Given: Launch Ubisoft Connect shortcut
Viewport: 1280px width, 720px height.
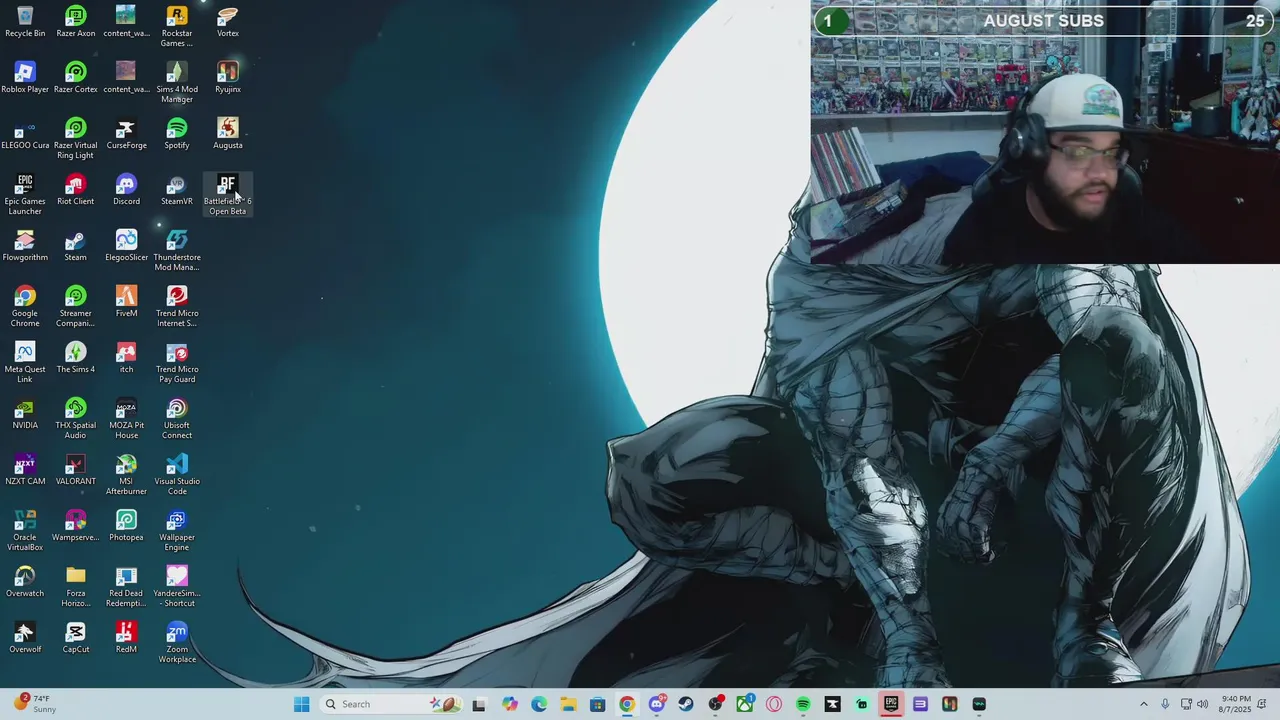Looking at the screenshot, I should pyautogui.click(x=177, y=418).
